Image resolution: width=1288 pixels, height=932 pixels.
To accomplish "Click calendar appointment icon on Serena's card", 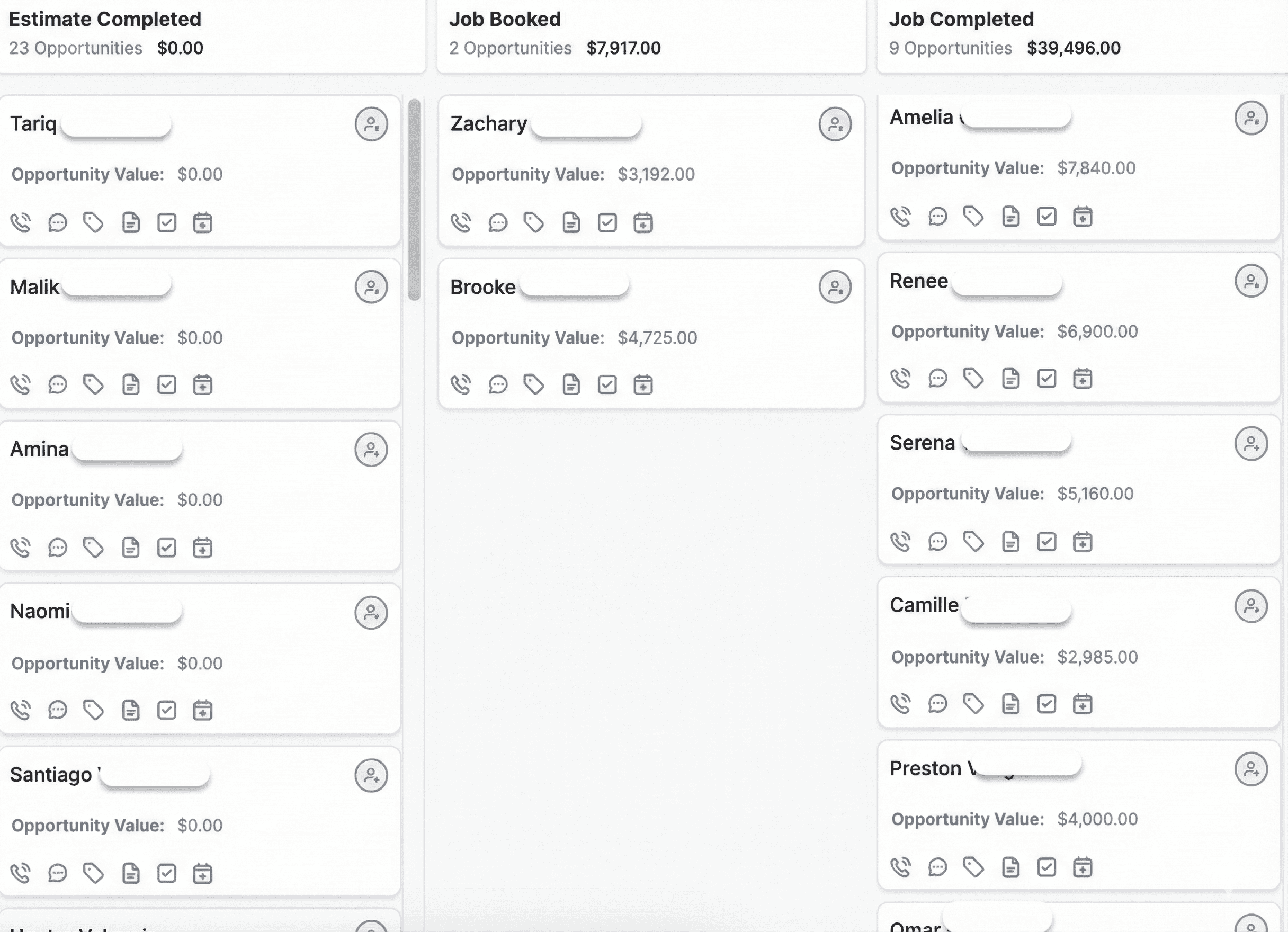I will click(1083, 542).
